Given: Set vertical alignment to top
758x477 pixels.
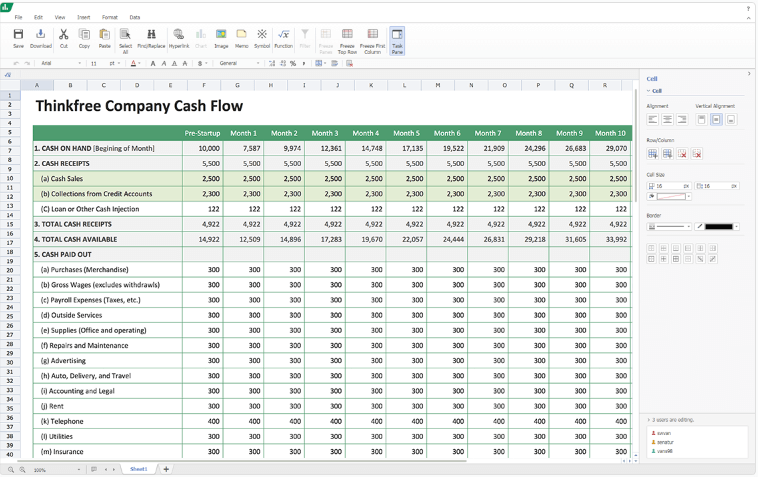Looking at the screenshot, I should [702, 119].
